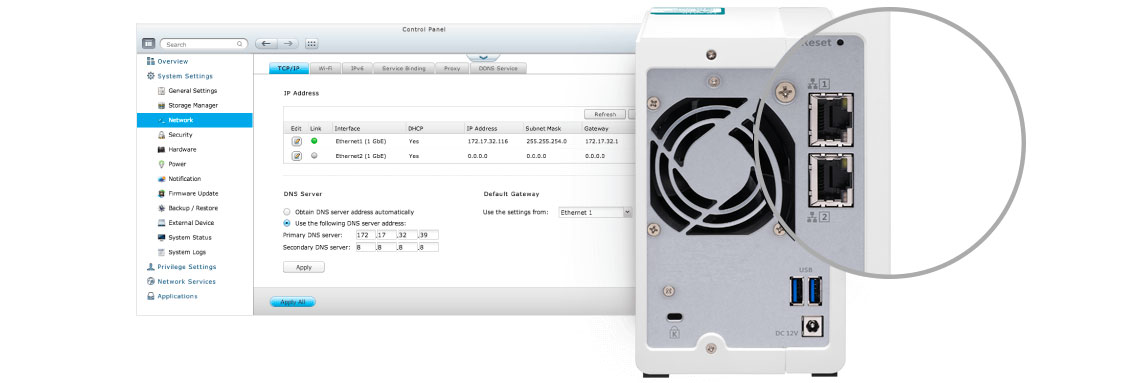Click the Applications icon in the sidebar
The height and width of the screenshot is (383, 1140).
click(150, 296)
